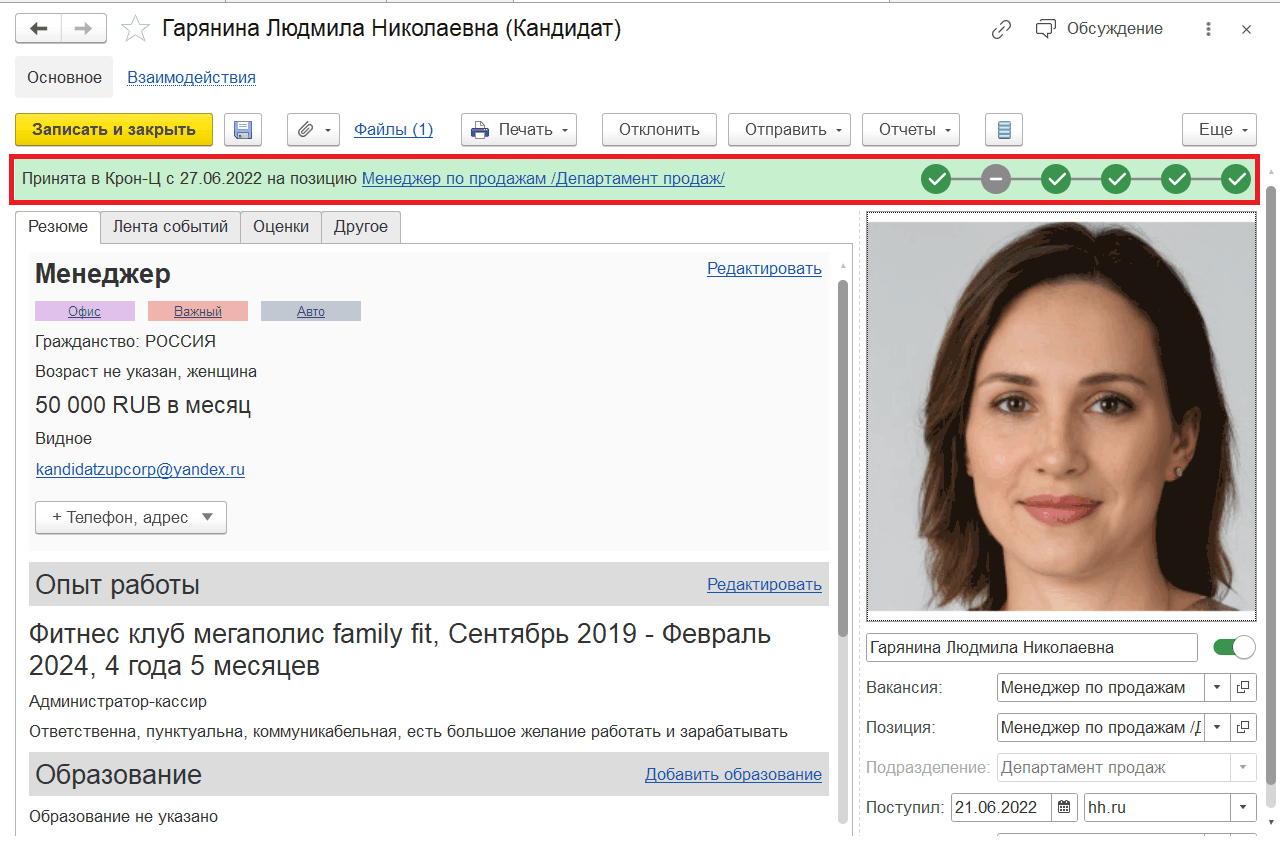Toggle the green switch beside candidate name
This screenshot has width=1280, height=853.
pyautogui.click(x=1233, y=648)
